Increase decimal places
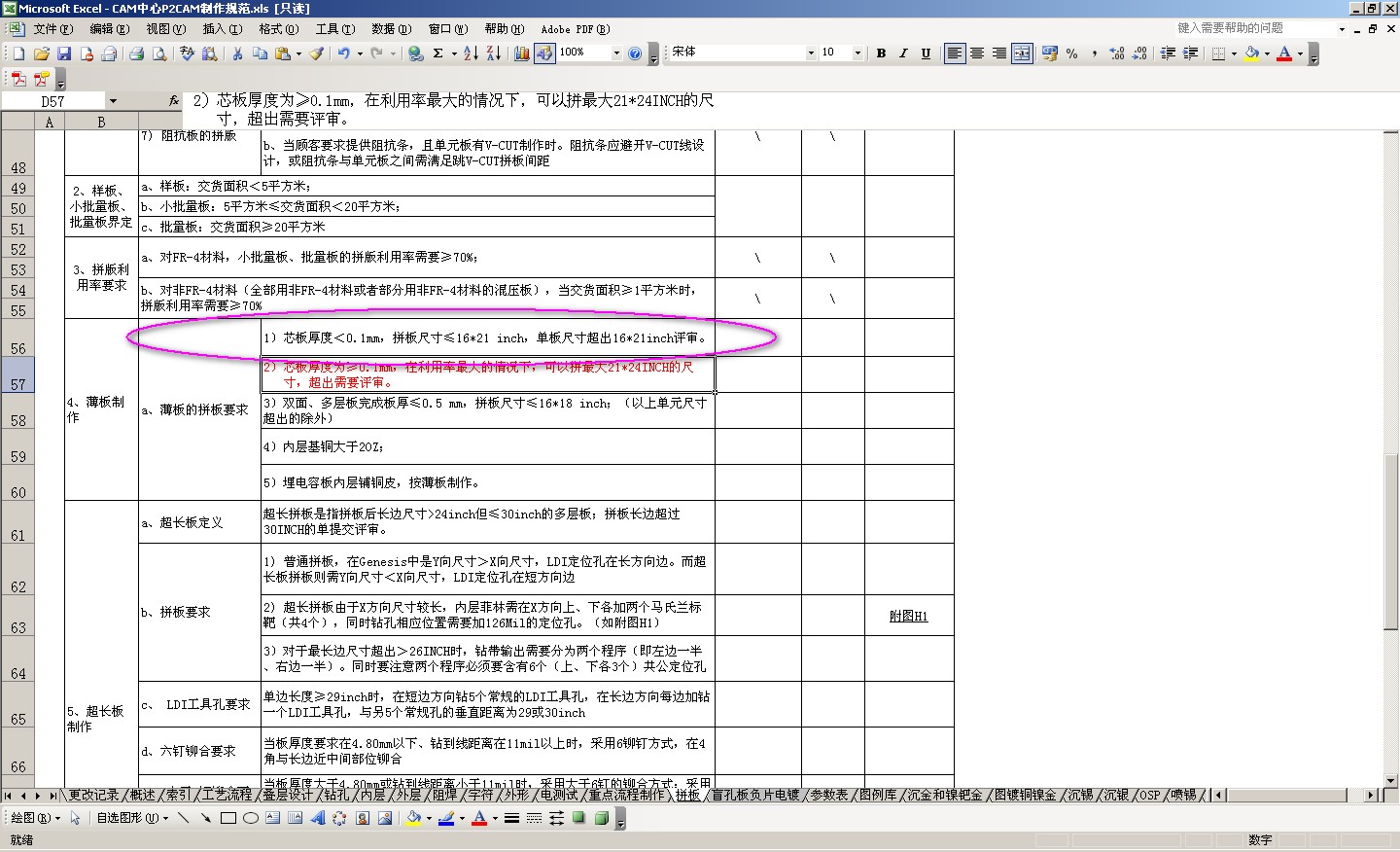Screen dimensions: 1400x852 1117,53
